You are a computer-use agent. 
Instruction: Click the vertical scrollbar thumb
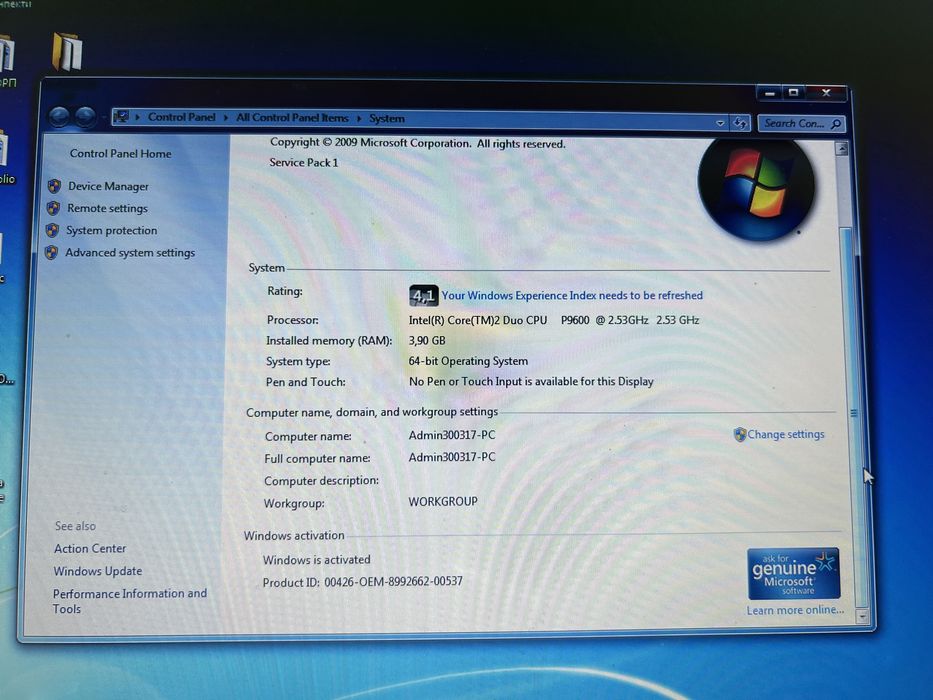tap(852, 417)
